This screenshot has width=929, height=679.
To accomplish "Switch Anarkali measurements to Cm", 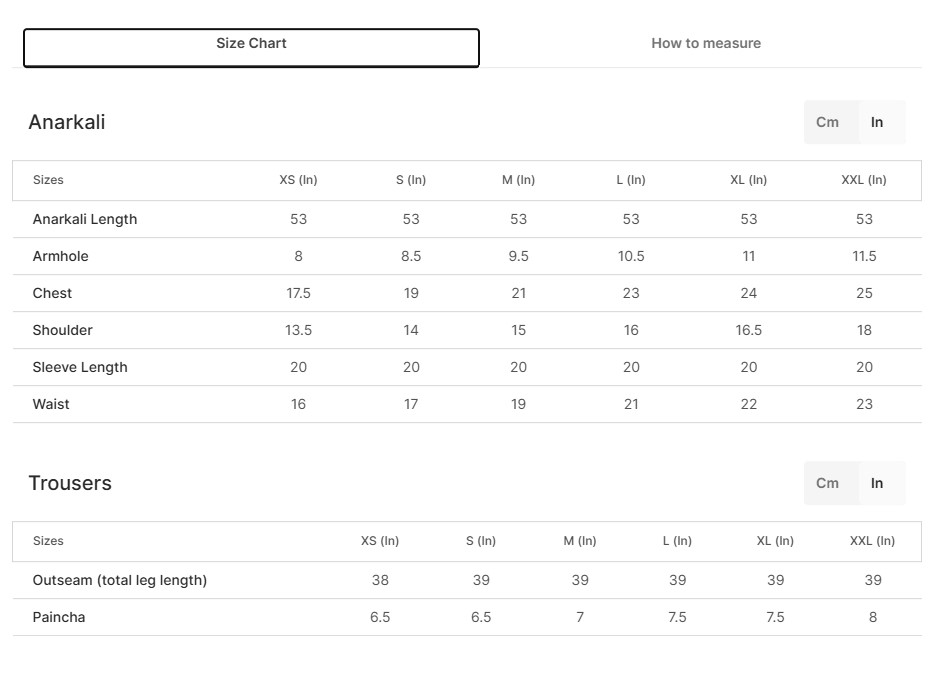I will (827, 122).
